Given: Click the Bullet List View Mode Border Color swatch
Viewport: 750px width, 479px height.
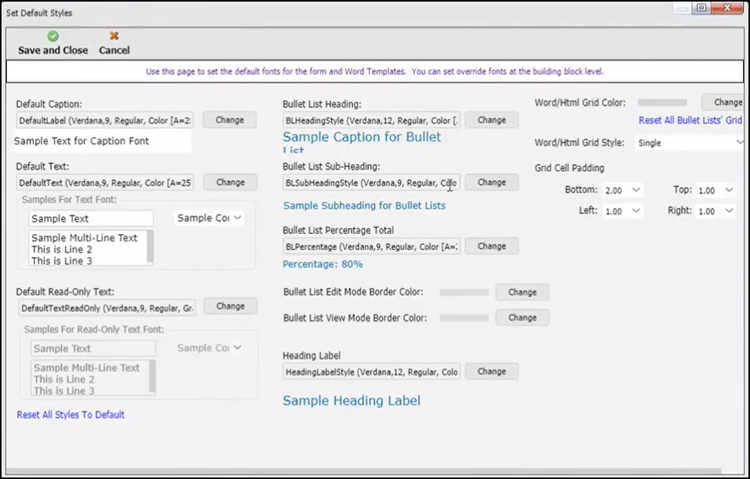Looking at the screenshot, I should point(464,318).
